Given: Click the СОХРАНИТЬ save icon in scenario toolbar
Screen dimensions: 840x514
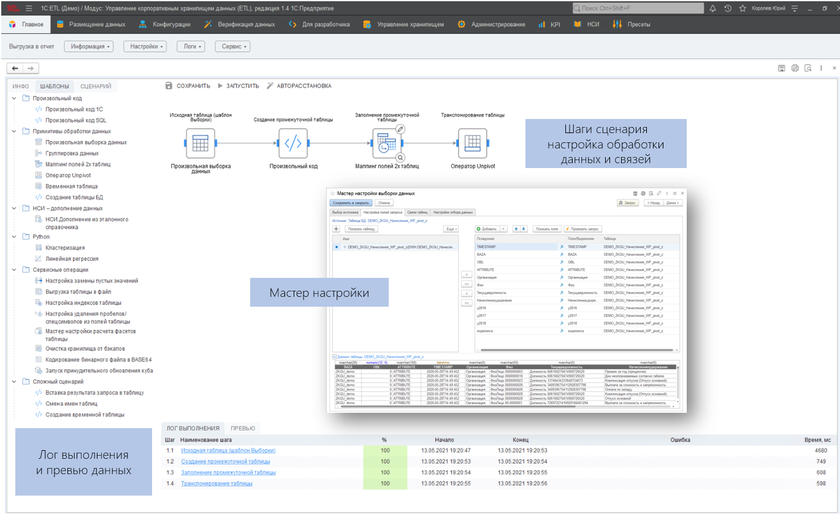Looking at the screenshot, I should pos(168,86).
